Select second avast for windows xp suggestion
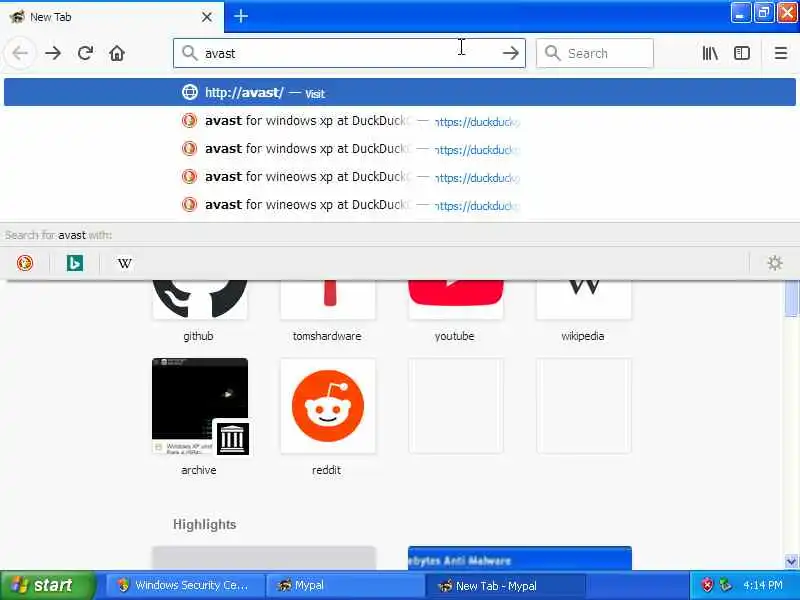This screenshot has height=600, width=800. point(399,149)
